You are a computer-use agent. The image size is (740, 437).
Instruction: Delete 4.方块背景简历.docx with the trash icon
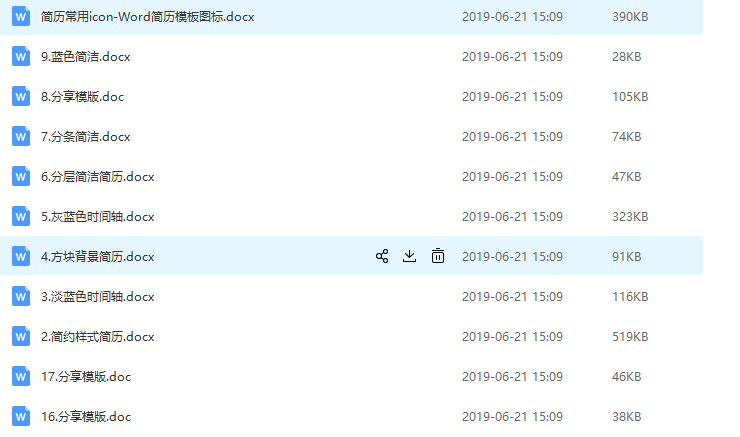coord(437,256)
